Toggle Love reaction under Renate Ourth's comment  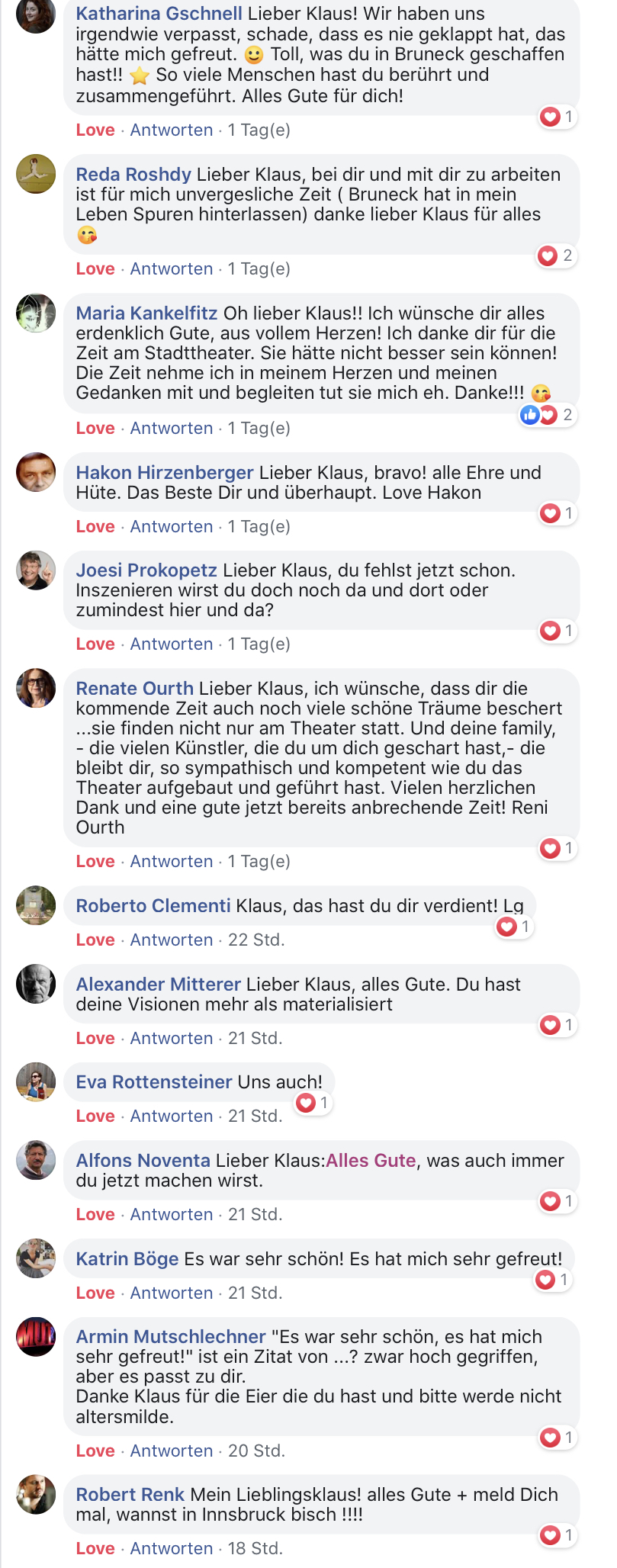coord(95,862)
